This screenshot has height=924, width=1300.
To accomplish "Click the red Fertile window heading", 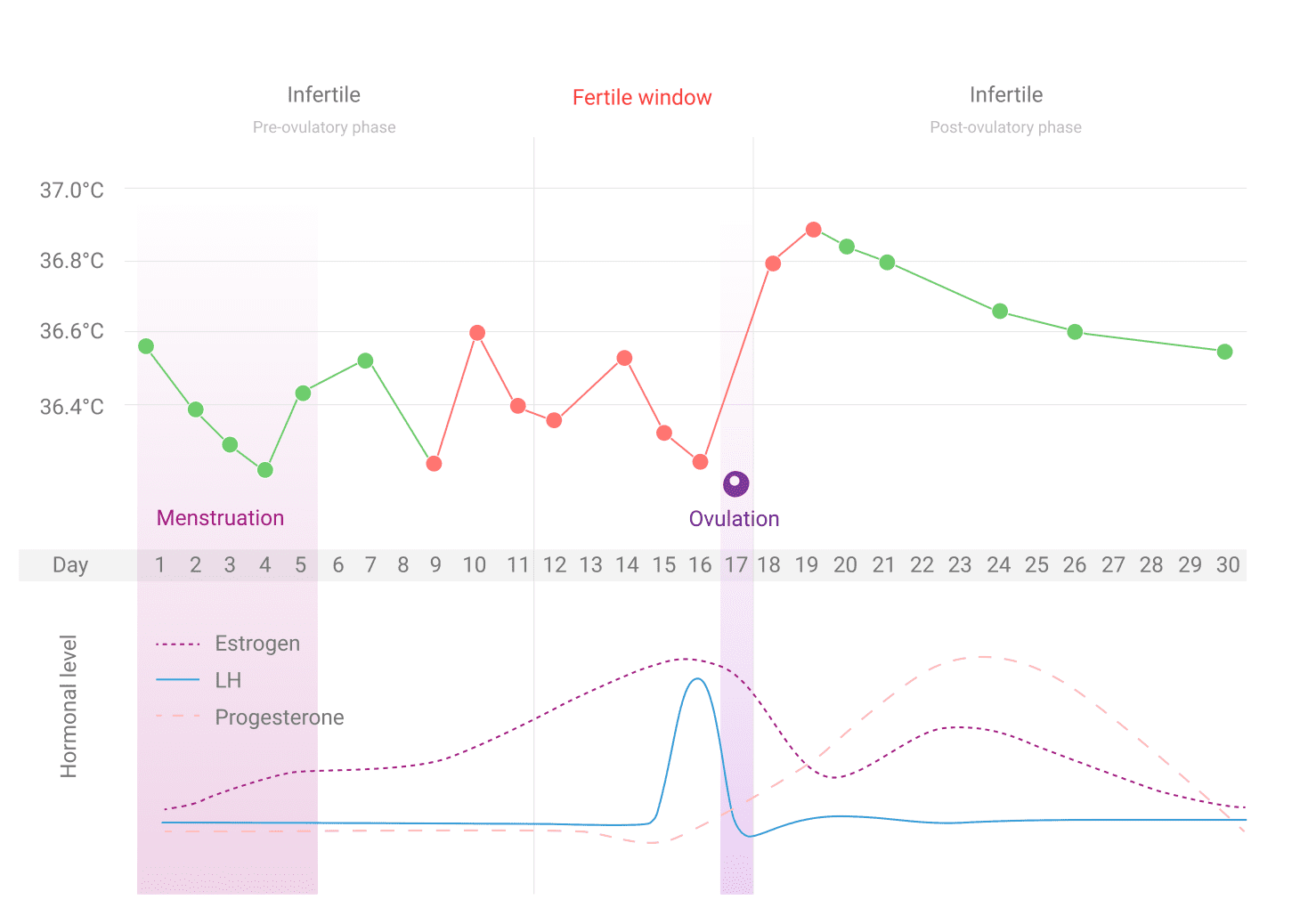I will point(642,98).
